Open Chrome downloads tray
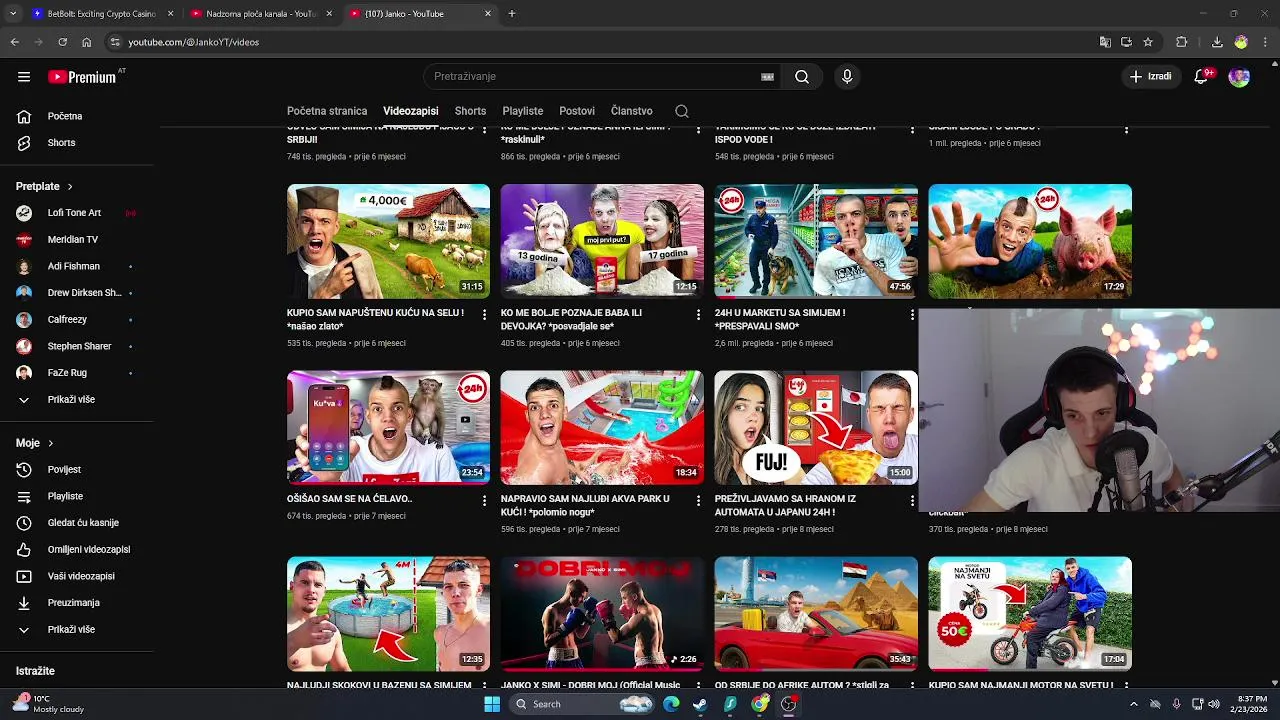Image resolution: width=1280 pixels, height=720 pixels. coord(1217,42)
